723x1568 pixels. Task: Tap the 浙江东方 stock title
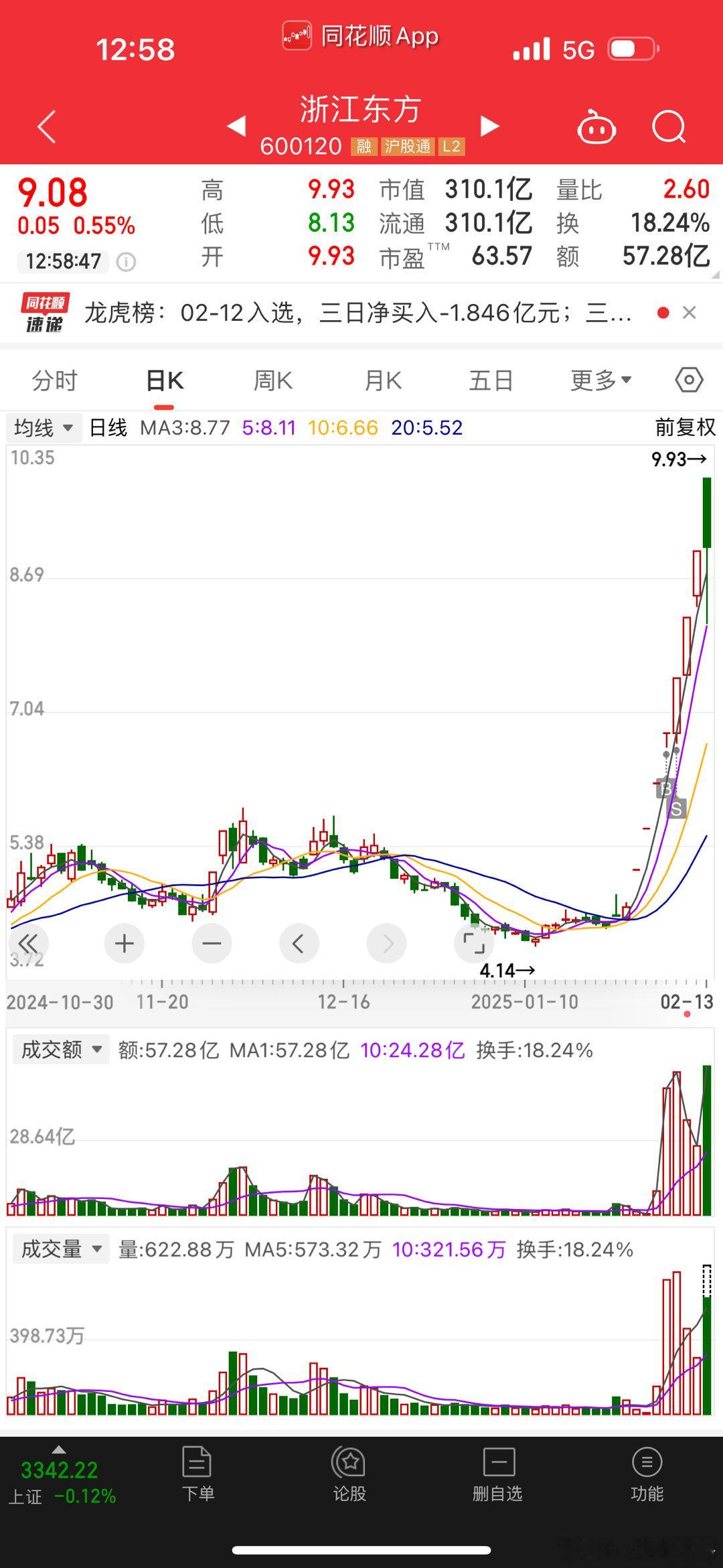tap(361, 109)
